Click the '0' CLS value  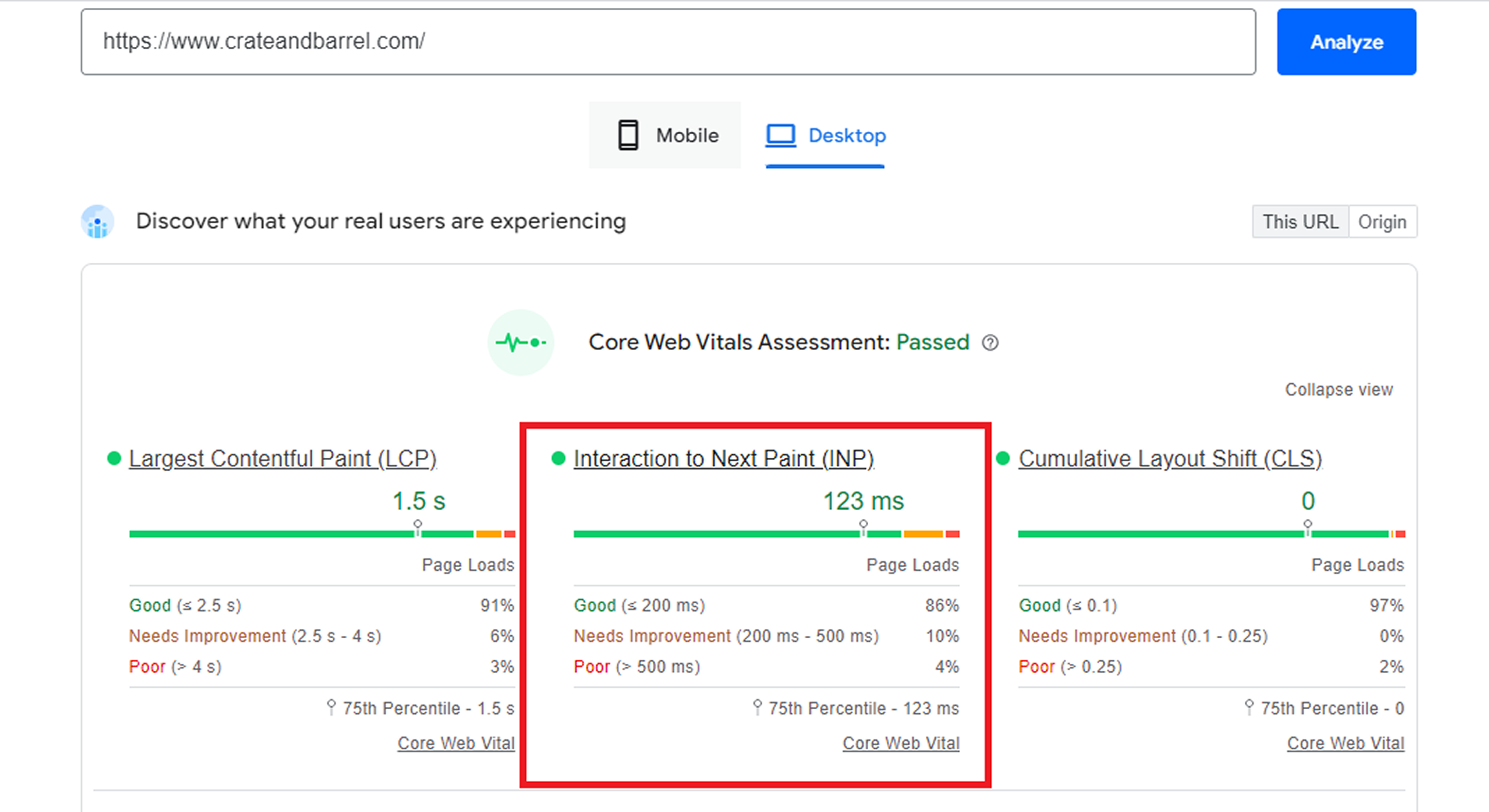tap(1308, 501)
